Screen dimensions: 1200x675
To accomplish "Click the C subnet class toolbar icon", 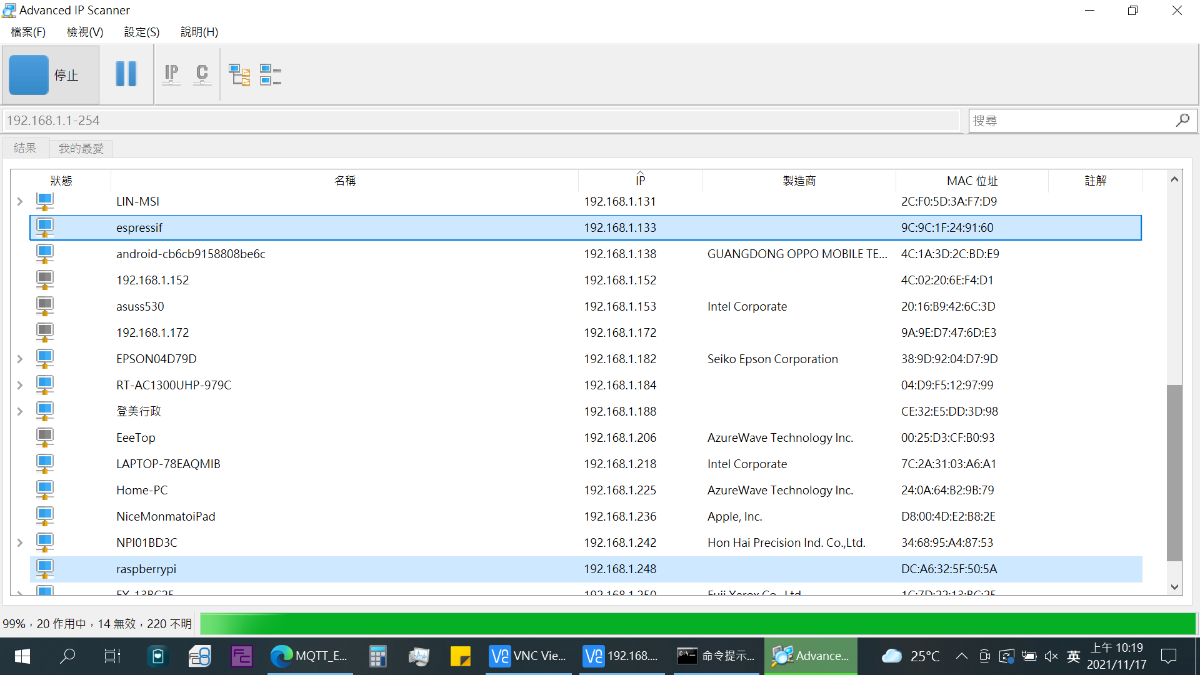I will tap(202, 74).
